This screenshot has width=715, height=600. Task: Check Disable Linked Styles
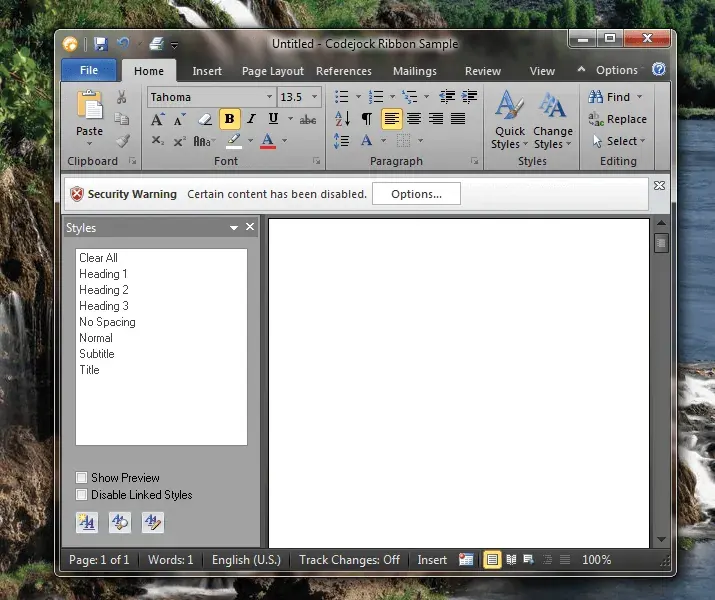pos(82,495)
